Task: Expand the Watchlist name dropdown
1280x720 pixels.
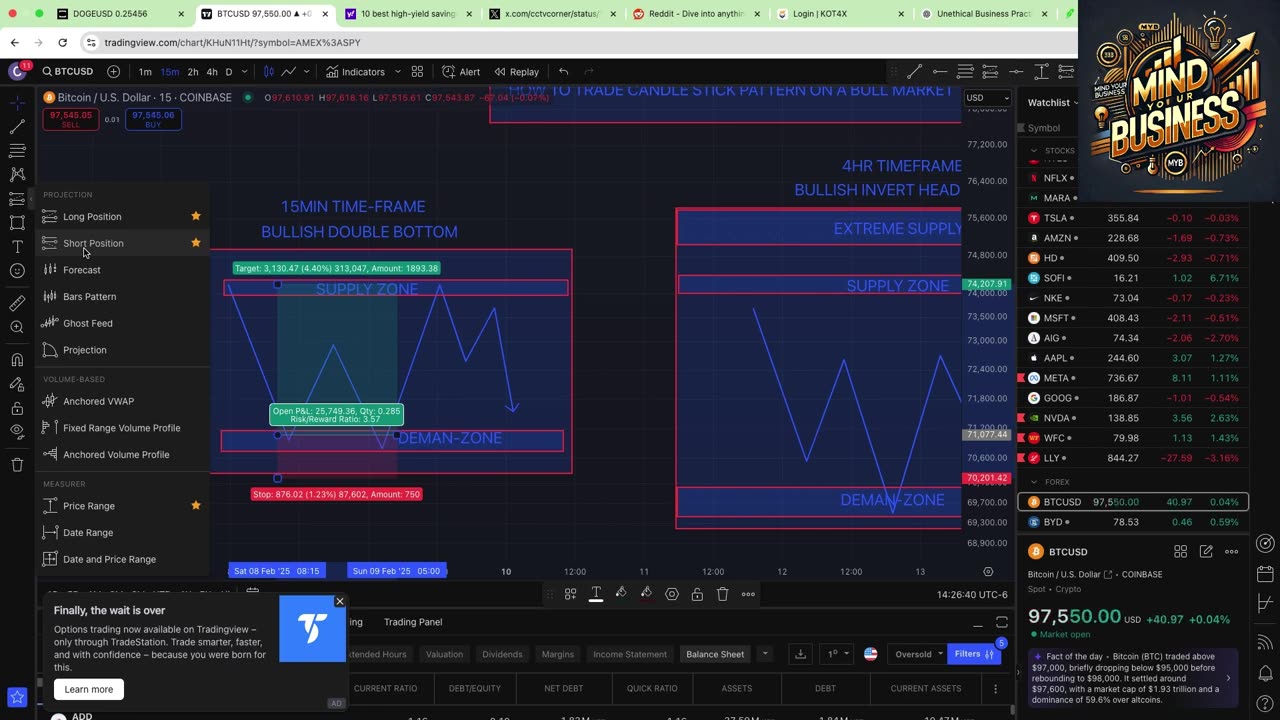Action: point(1053,103)
